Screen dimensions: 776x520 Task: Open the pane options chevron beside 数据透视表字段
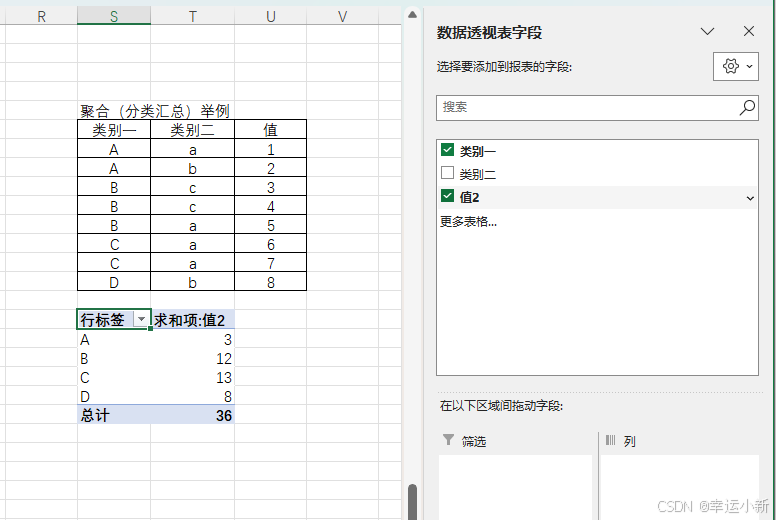pyautogui.click(x=708, y=32)
